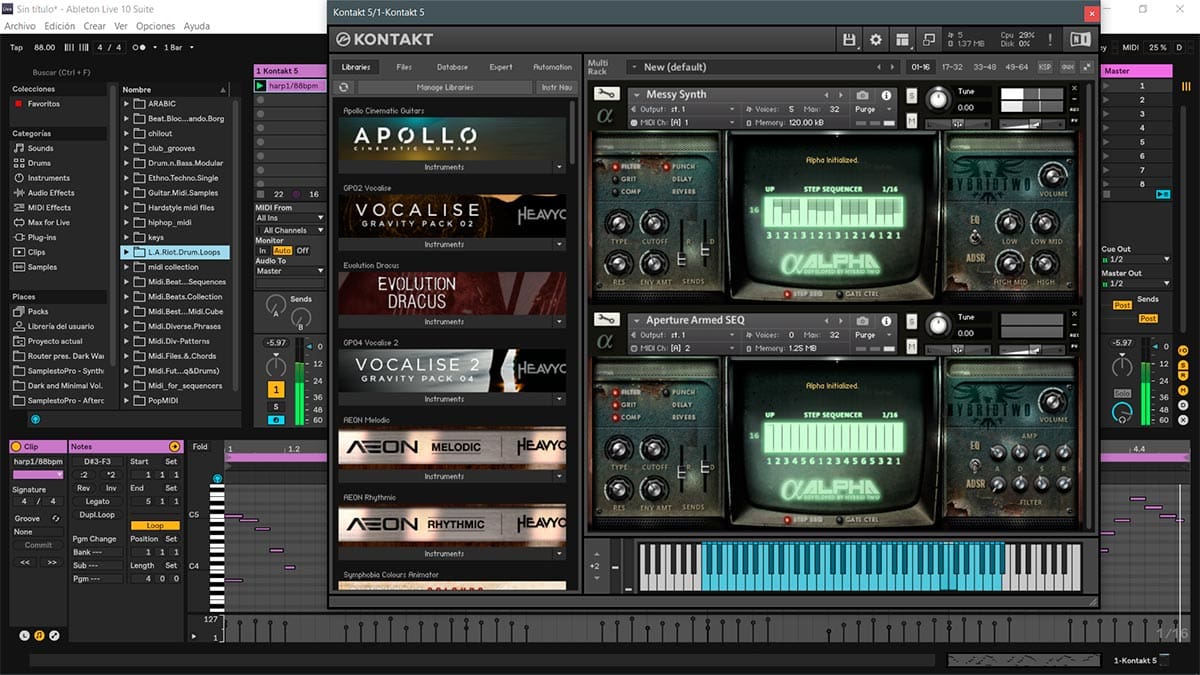Click the Buscar search field
The image size is (1200, 675).
point(60,72)
